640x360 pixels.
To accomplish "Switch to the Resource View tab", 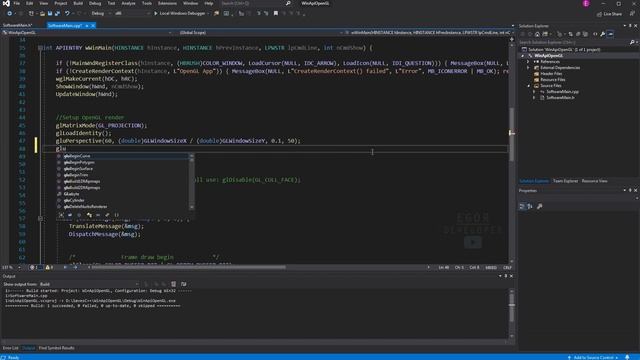I will coord(594,181).
